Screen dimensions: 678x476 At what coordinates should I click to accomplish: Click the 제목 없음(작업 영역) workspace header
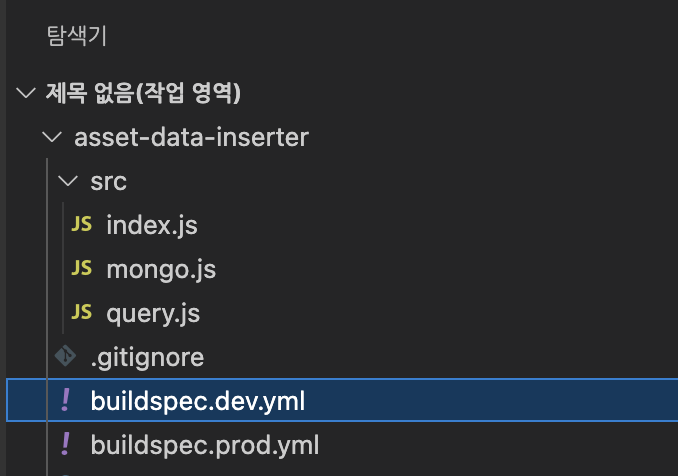[144, 94]
